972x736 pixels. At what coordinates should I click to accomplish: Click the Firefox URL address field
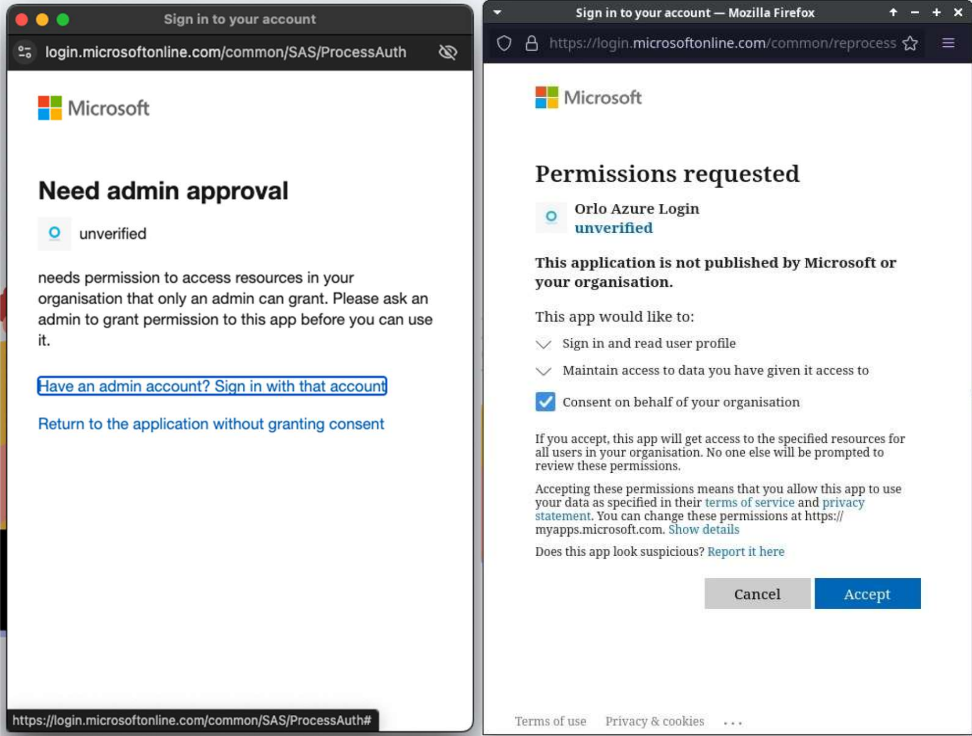(720, 43)
